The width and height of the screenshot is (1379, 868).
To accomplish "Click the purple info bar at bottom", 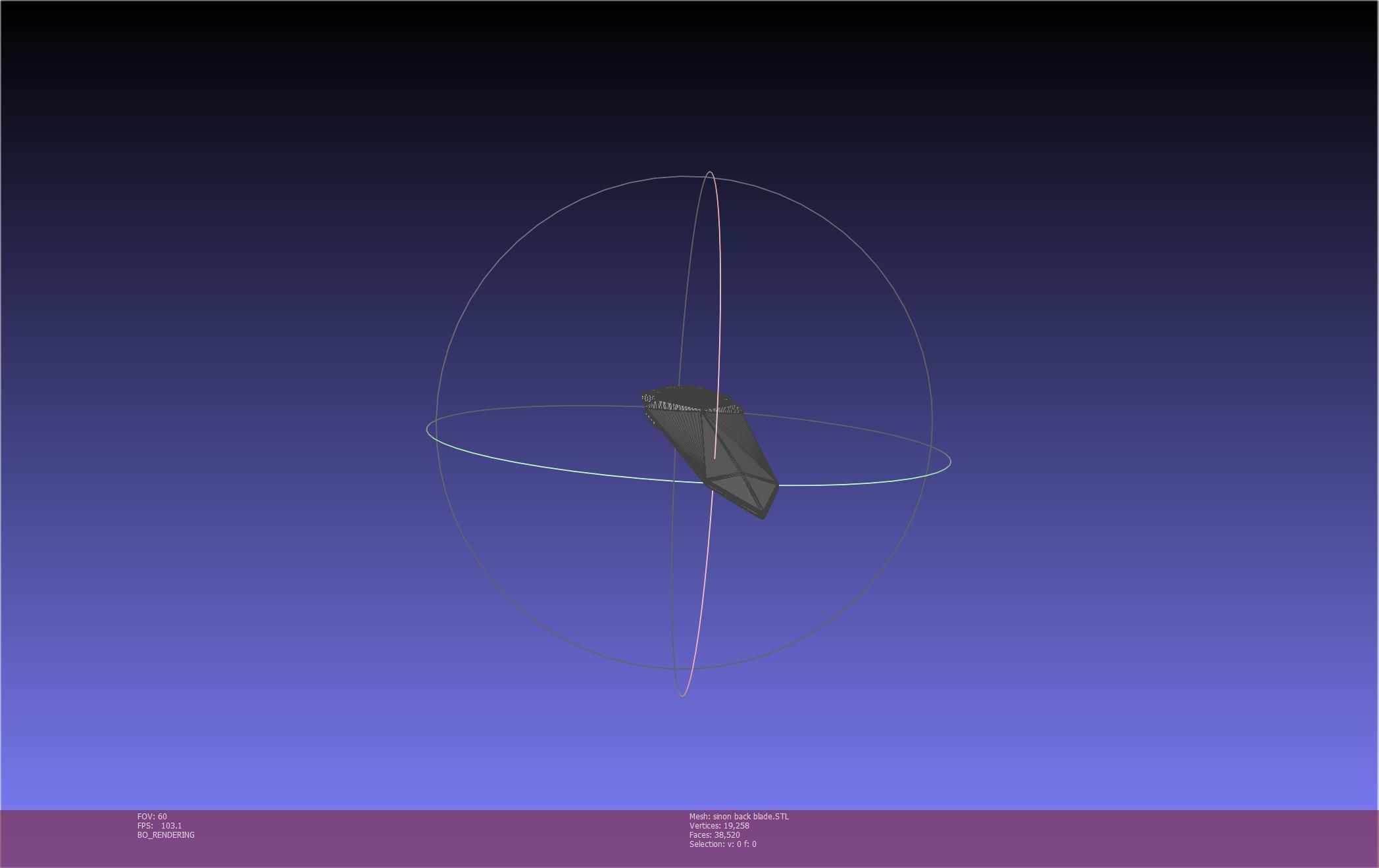I will click(1053, 838).
